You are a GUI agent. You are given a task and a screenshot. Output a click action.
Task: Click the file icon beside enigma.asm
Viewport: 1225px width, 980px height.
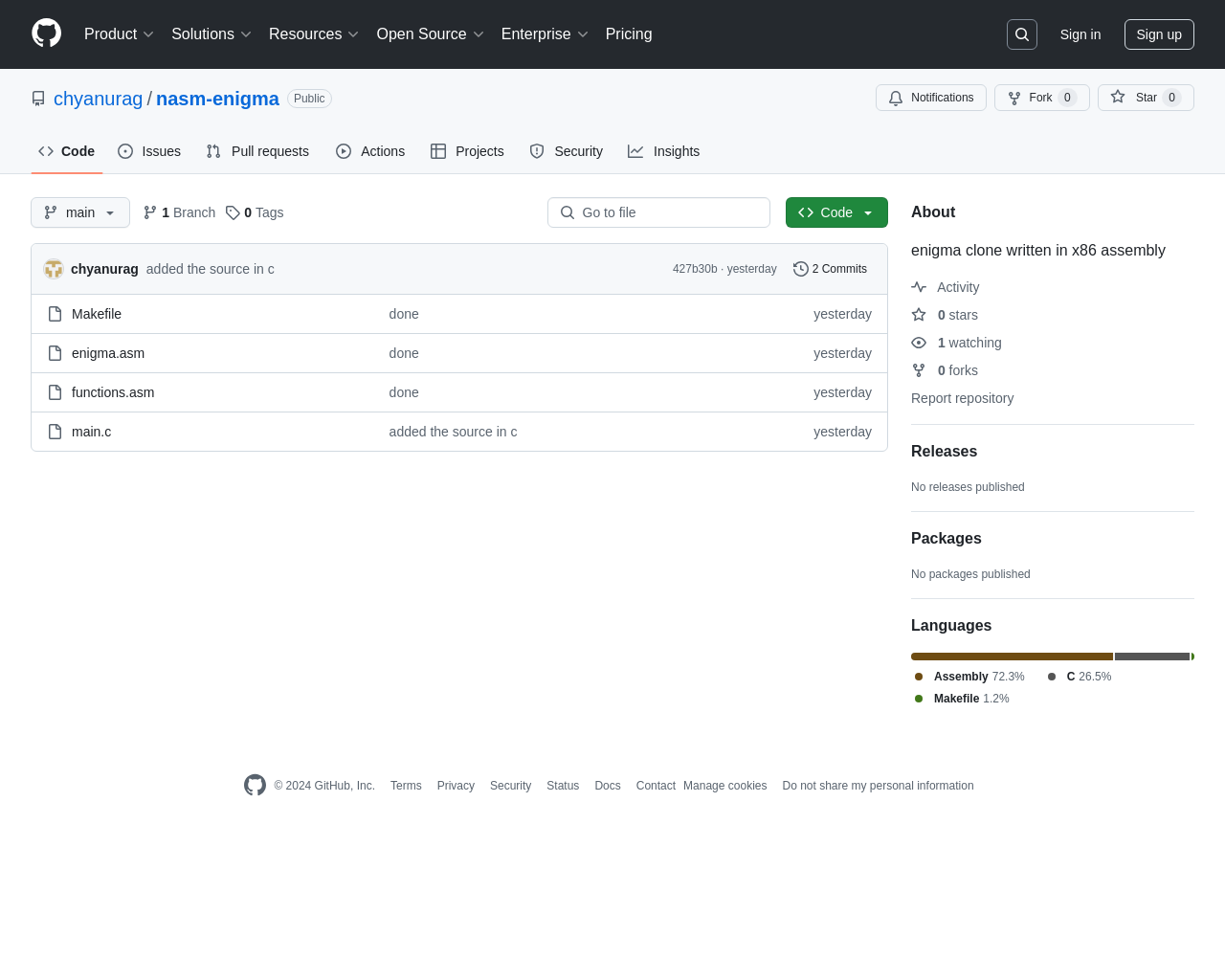point(56,353)
